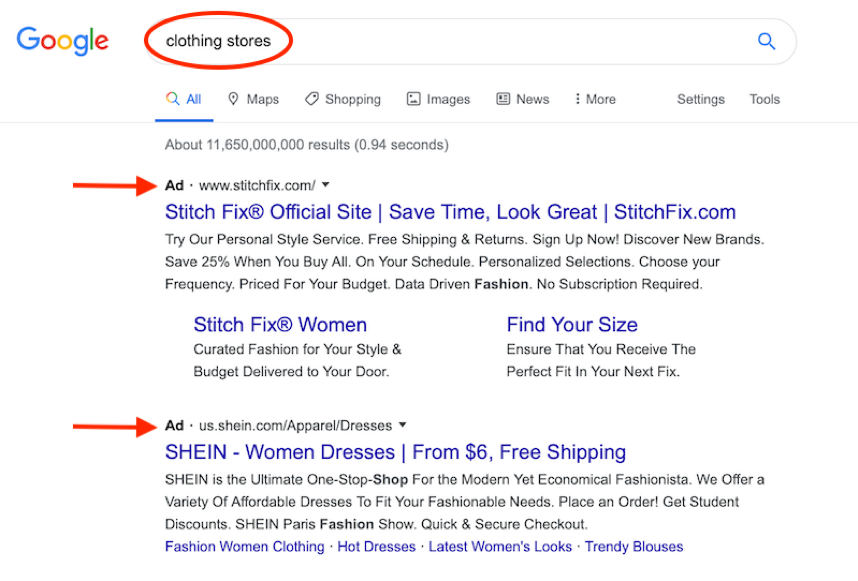Image resolution: width=858 pixels, height=581 pixels.
Task: Open the Fashion Women Clothing link
Action: tap(245, 547)
